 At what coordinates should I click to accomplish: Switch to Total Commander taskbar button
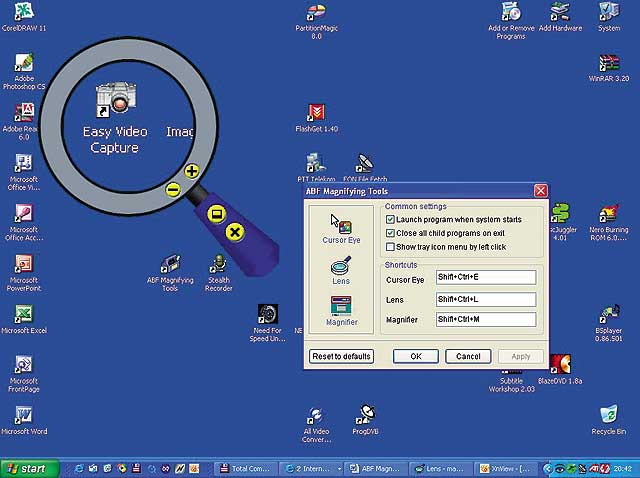click(246, 469)
